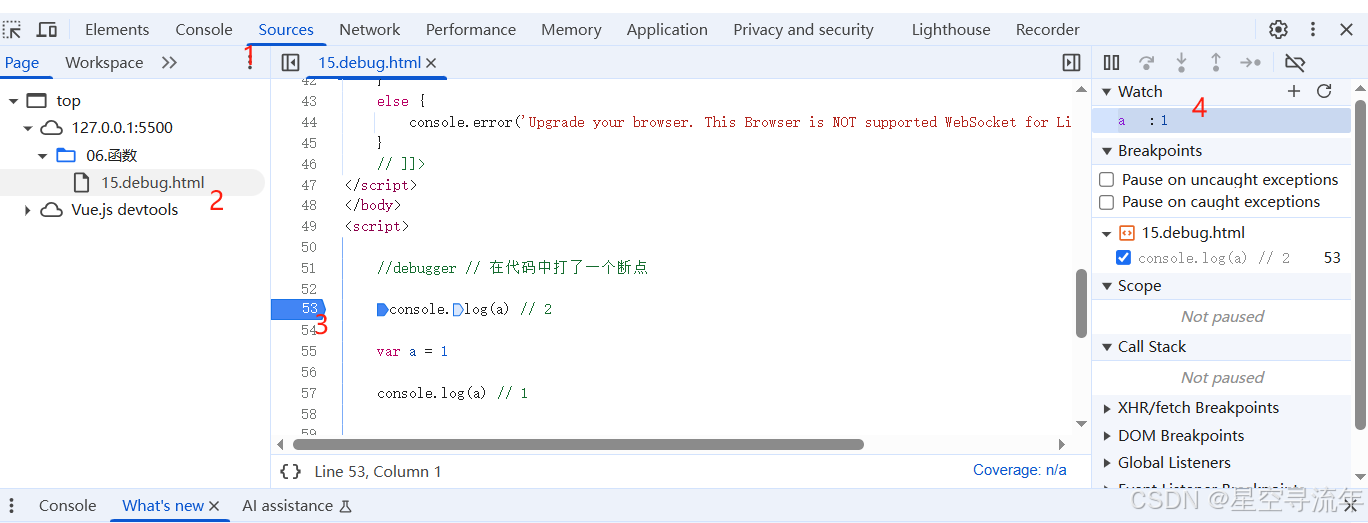Viewport: 1368px width, 523px height.
Task: Open Privacy and security tab
Action: (x=803, y=29)
